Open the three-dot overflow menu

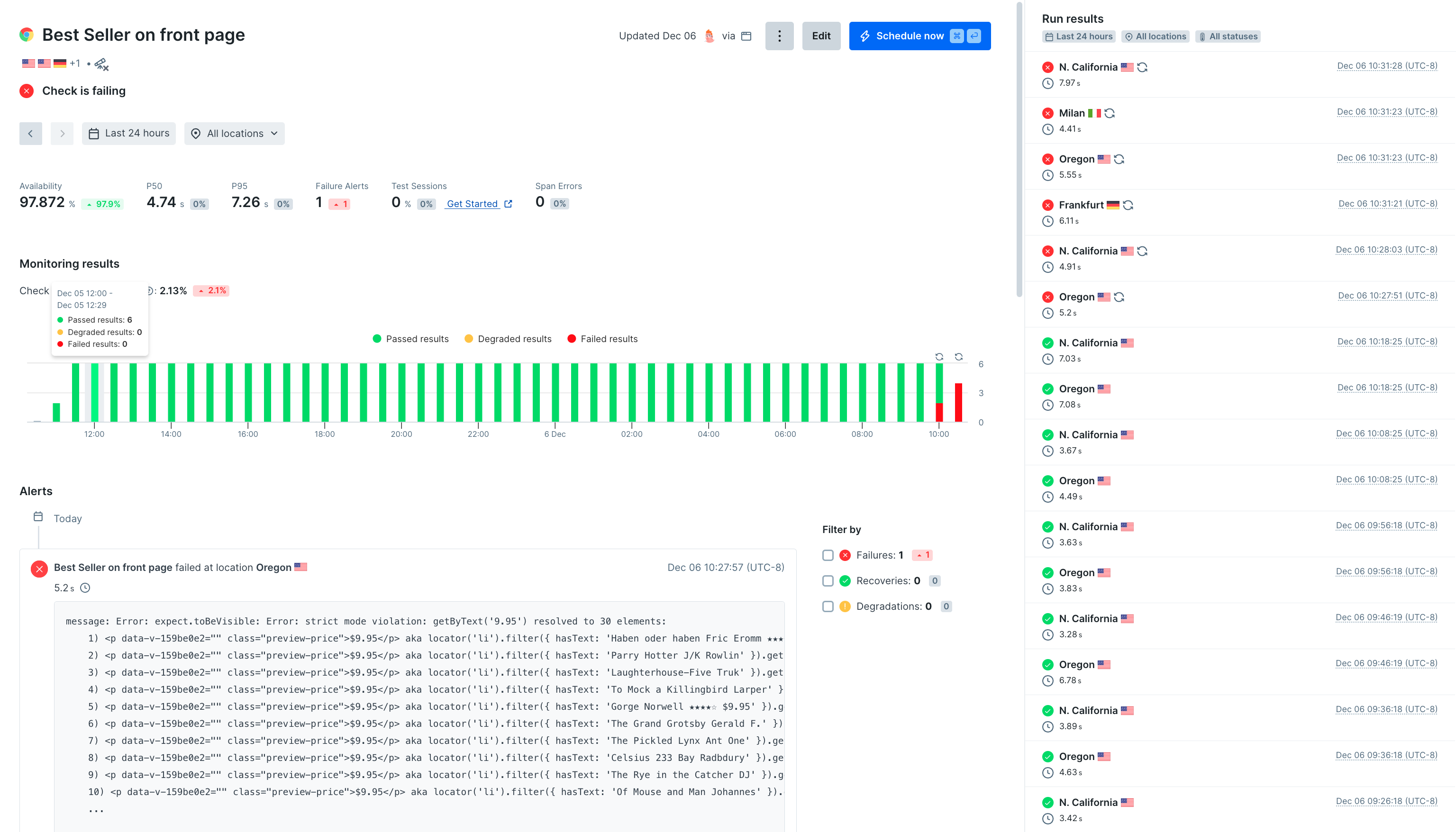point(780,36)
